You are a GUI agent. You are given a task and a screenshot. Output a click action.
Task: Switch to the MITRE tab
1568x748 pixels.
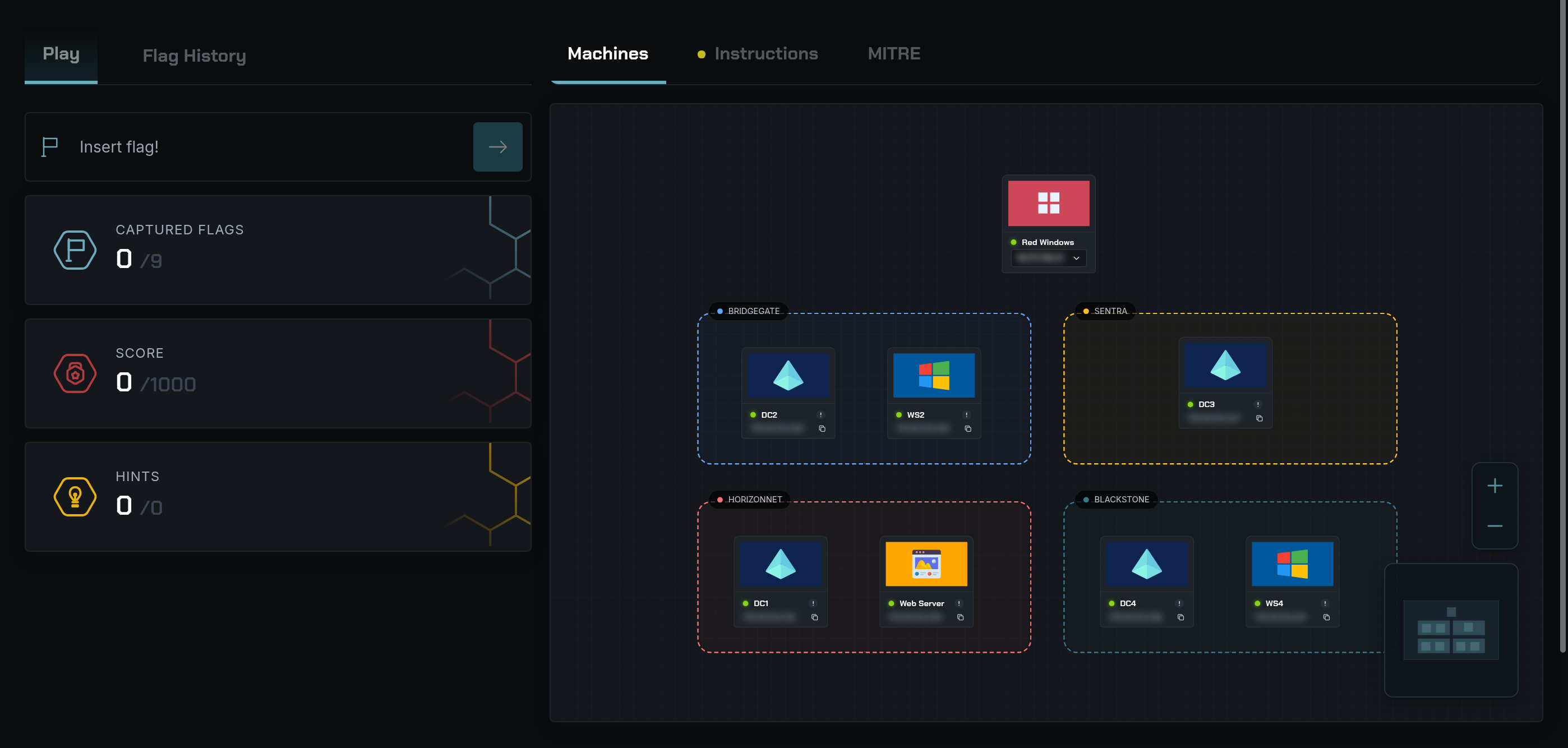coord(893,54)
